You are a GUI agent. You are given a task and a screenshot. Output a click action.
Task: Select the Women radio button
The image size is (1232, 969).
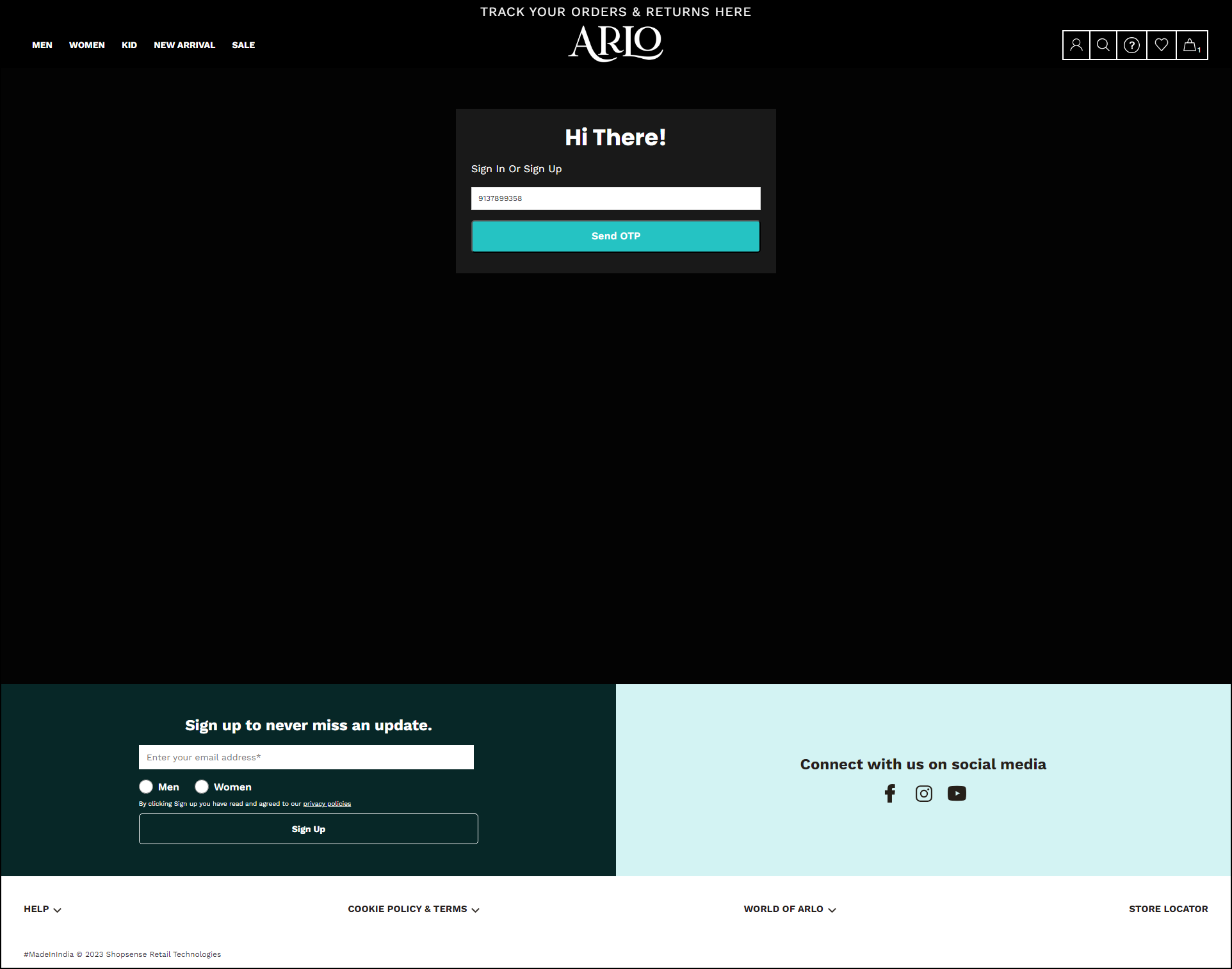(202, 787)
